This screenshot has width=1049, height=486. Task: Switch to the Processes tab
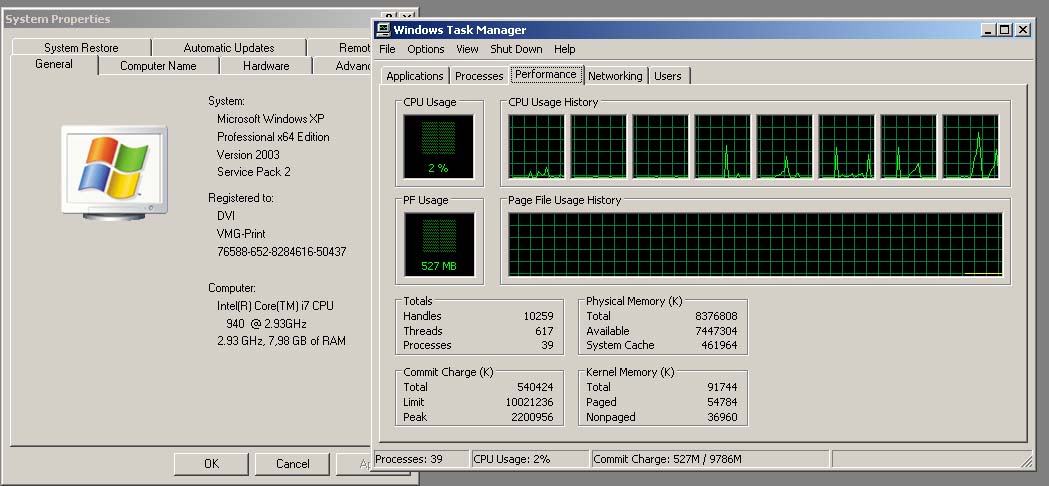pos(479,76)
